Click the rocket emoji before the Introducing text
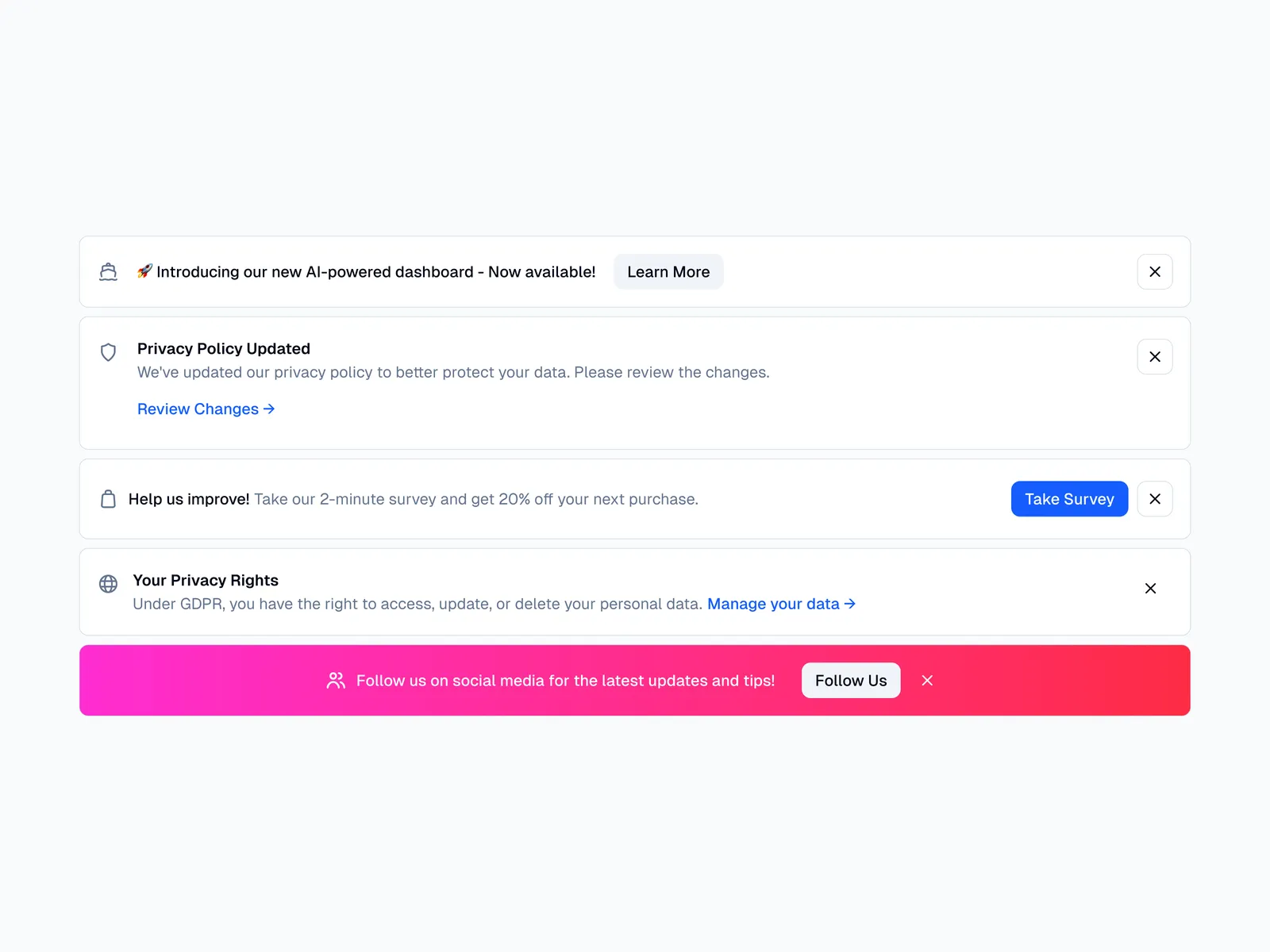This screenshot has height=952, width=1270. (144, 271)
